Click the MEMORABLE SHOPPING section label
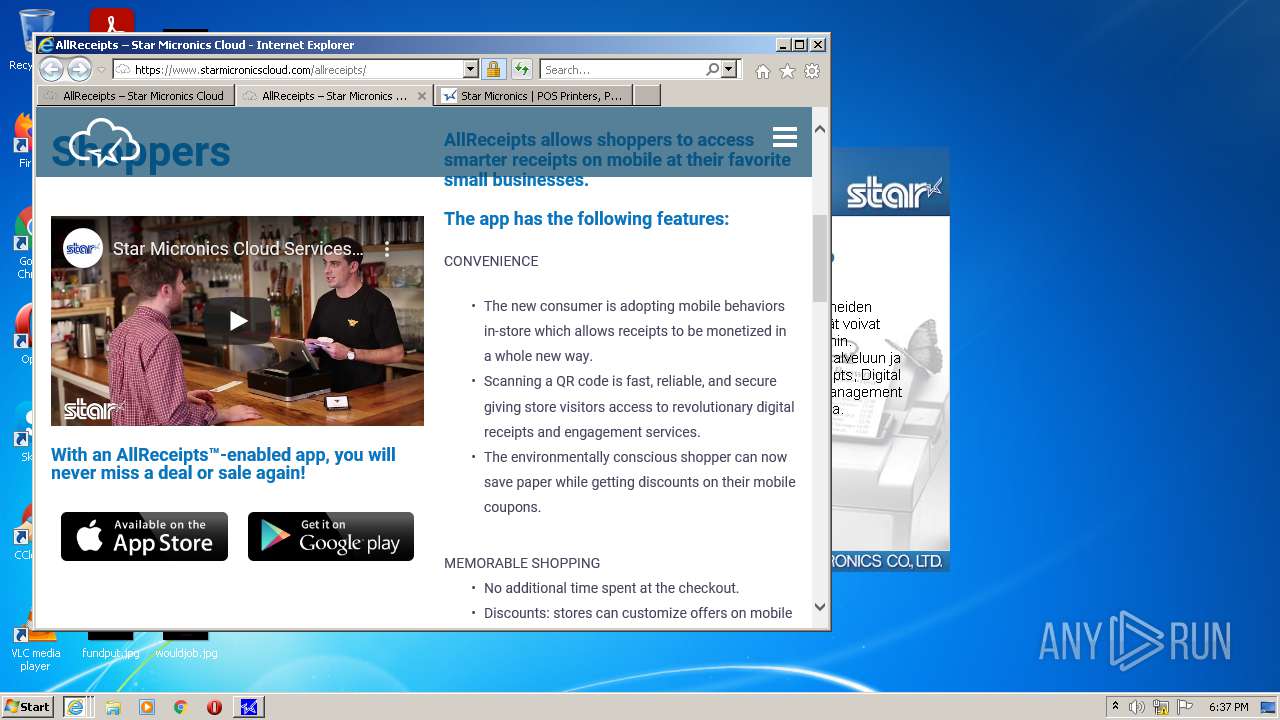Screen dimensions: 1280x720 522,563
